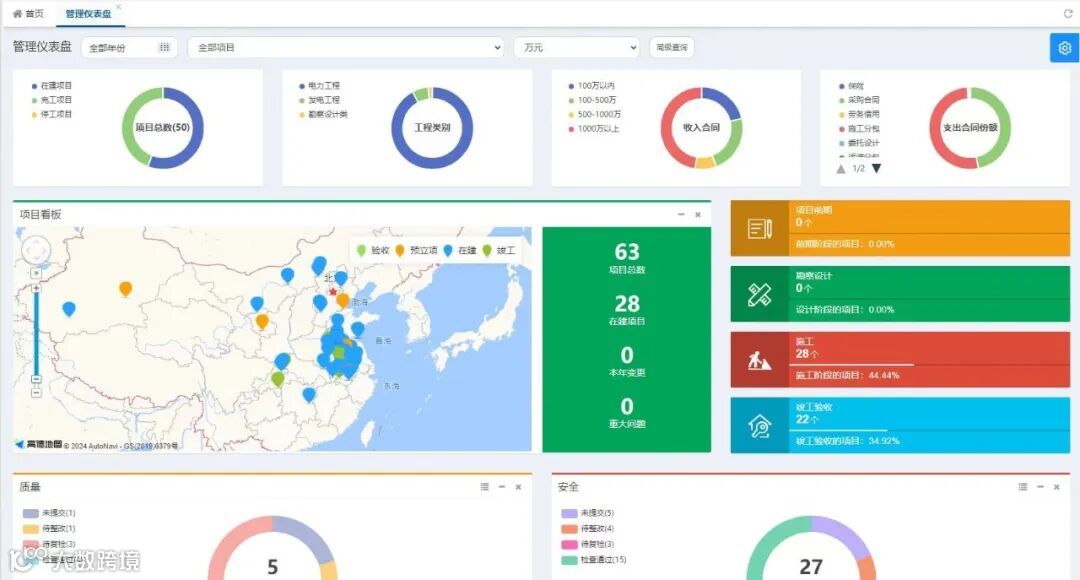1080x580 pixels.
Task: Toggle 采购合同 legend item
Action: 859,100
